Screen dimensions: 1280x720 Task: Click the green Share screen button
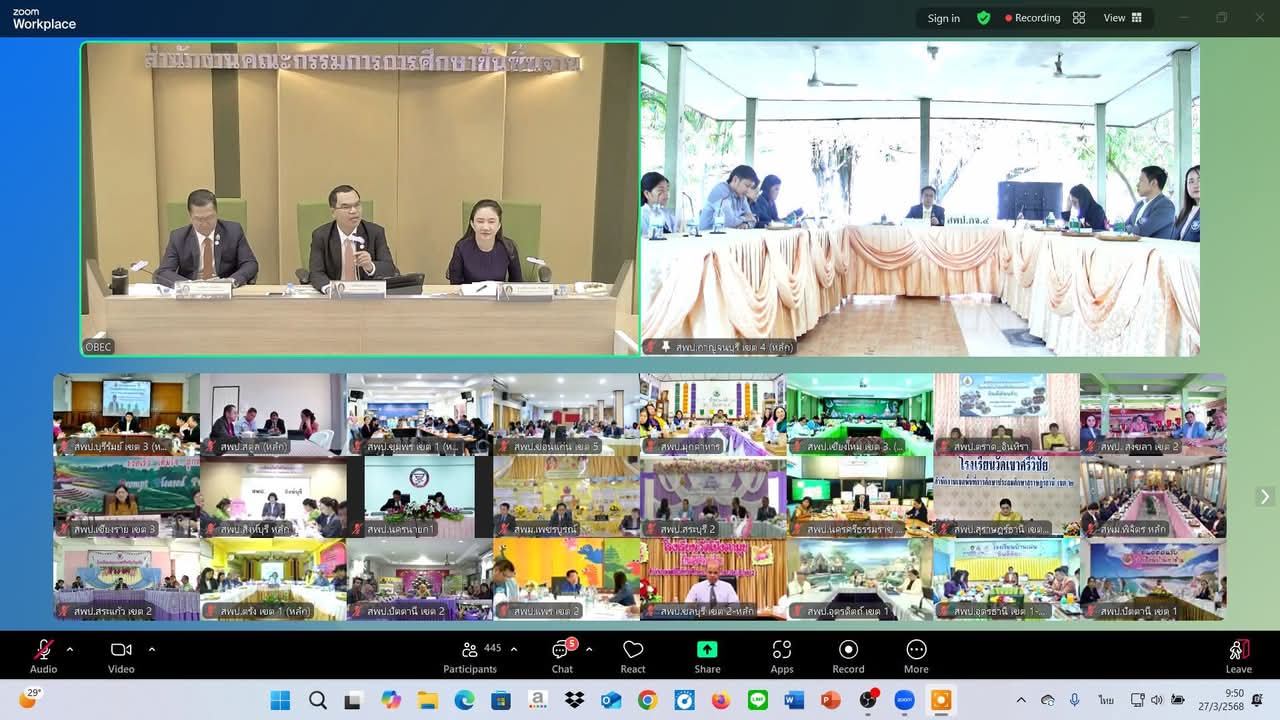tap(707, 656)
